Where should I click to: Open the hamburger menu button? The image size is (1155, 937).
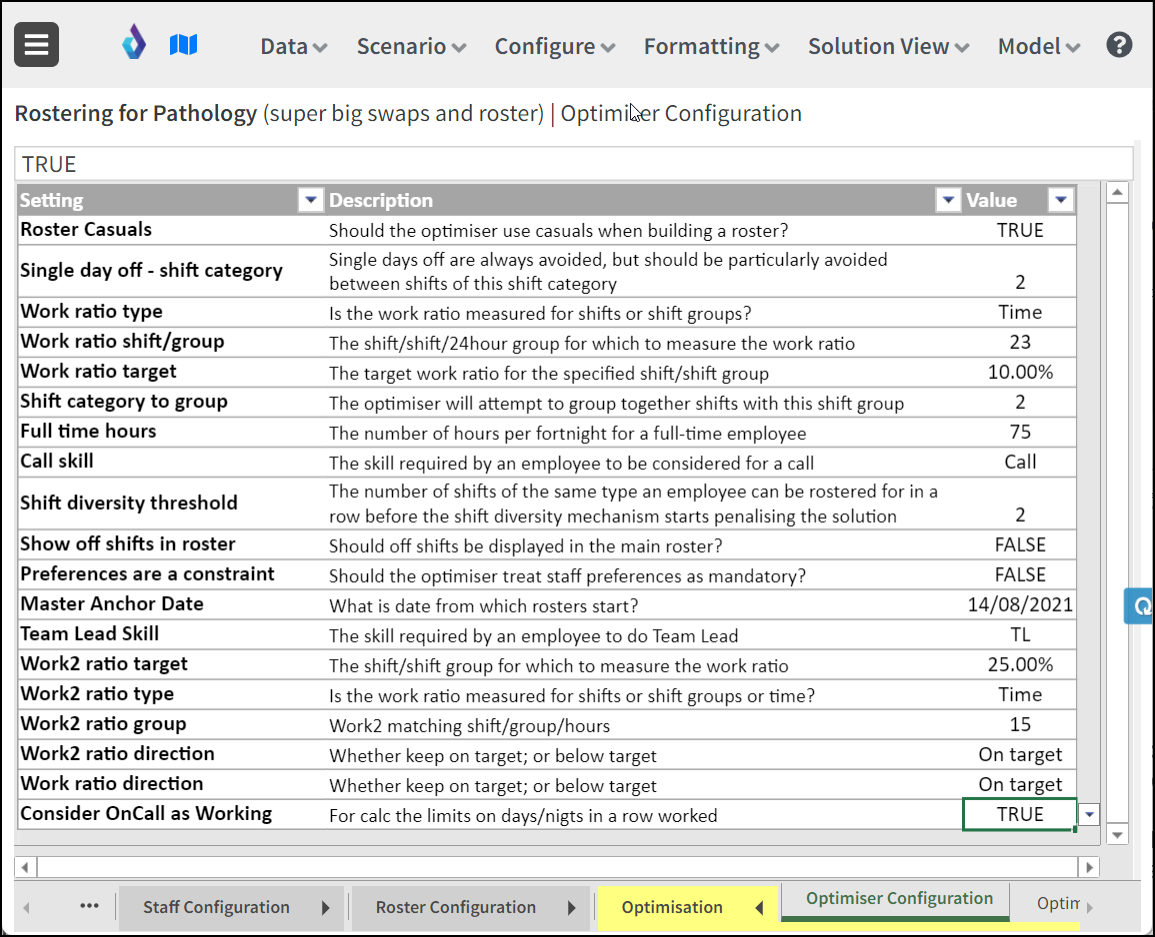point(36,45)
